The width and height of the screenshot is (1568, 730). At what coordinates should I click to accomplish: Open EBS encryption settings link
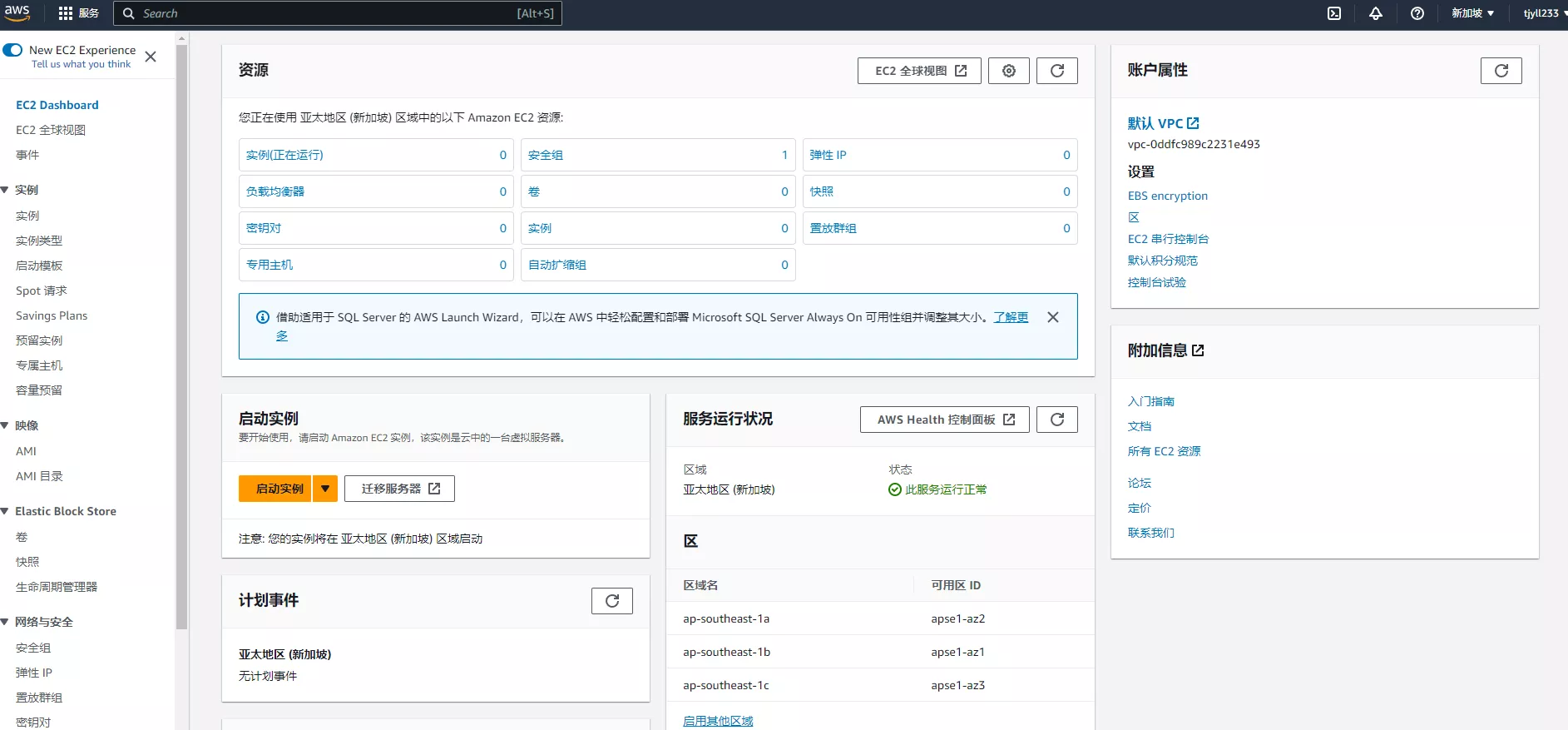(1168, 196)
